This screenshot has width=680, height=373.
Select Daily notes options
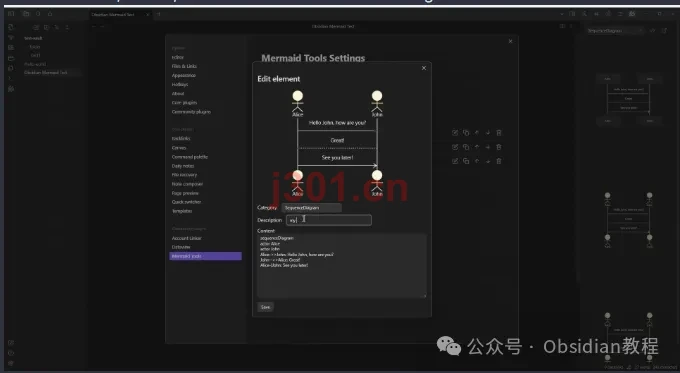(x=183, y=166)
